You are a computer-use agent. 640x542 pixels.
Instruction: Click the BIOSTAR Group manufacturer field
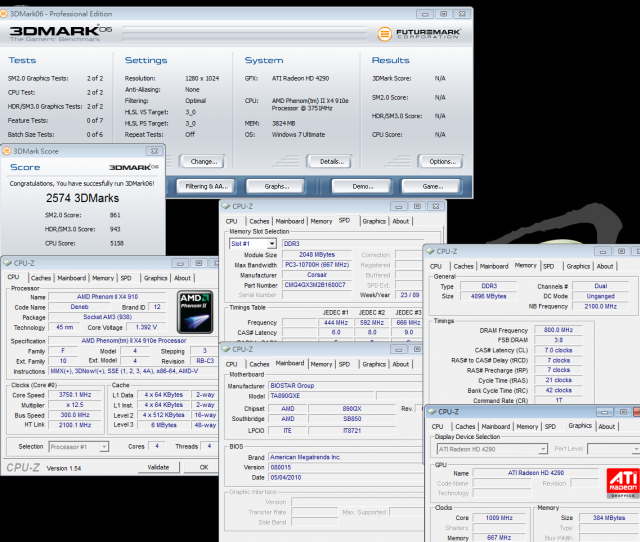coord(345,386)
